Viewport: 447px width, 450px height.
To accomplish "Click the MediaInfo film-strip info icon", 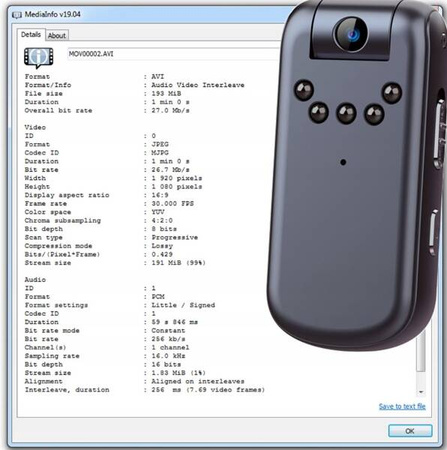I will click(39, 58).
